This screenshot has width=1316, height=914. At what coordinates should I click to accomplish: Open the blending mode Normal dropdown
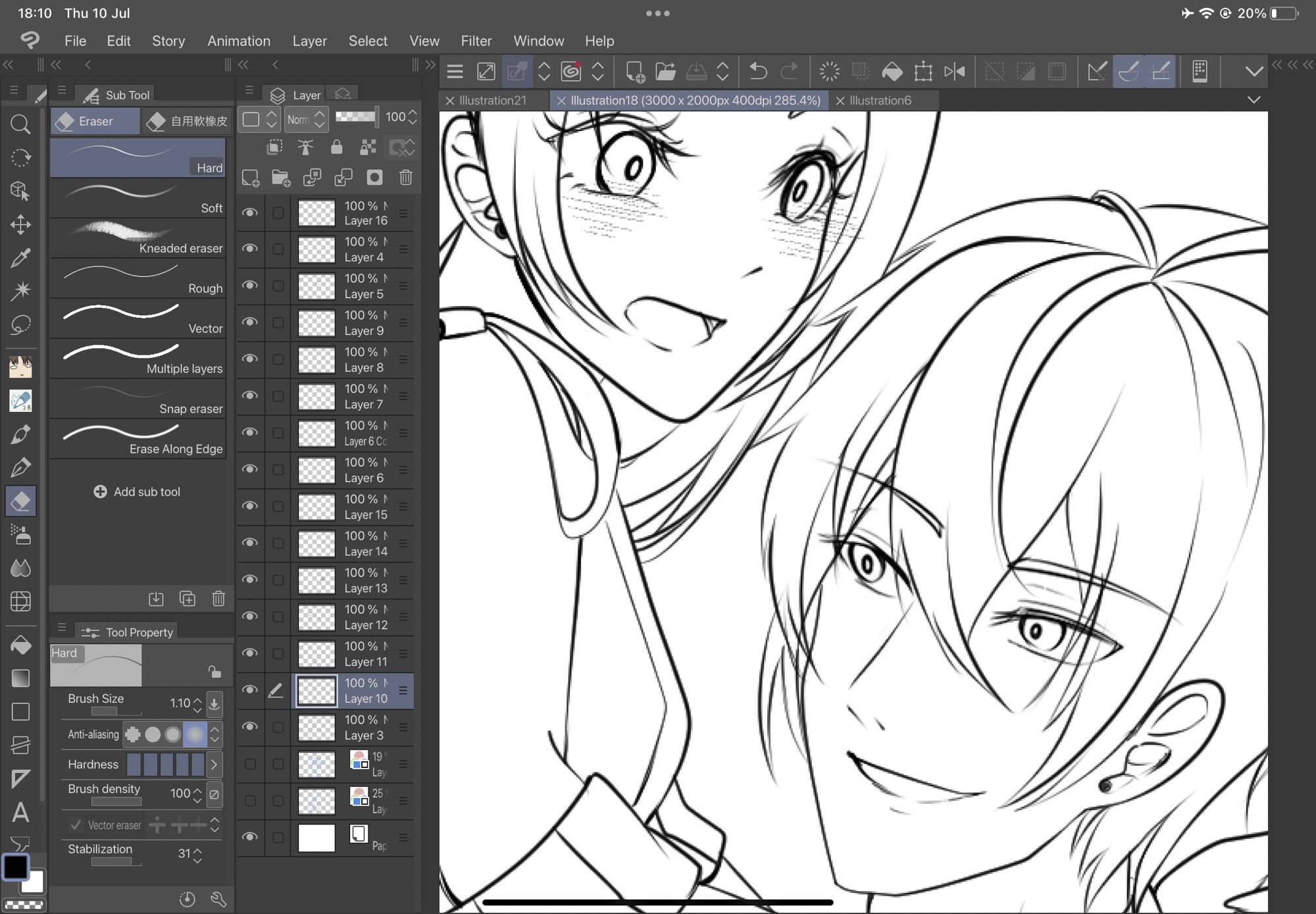(306, 119)
